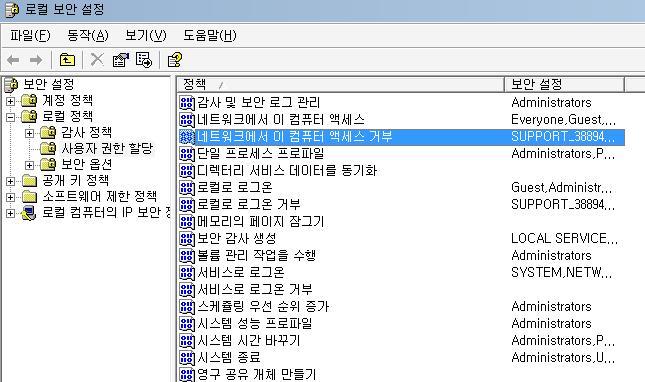Screen dimensions: 645x382
Task: Click the 보안 설정 root node icon
Action: (11, 85)
